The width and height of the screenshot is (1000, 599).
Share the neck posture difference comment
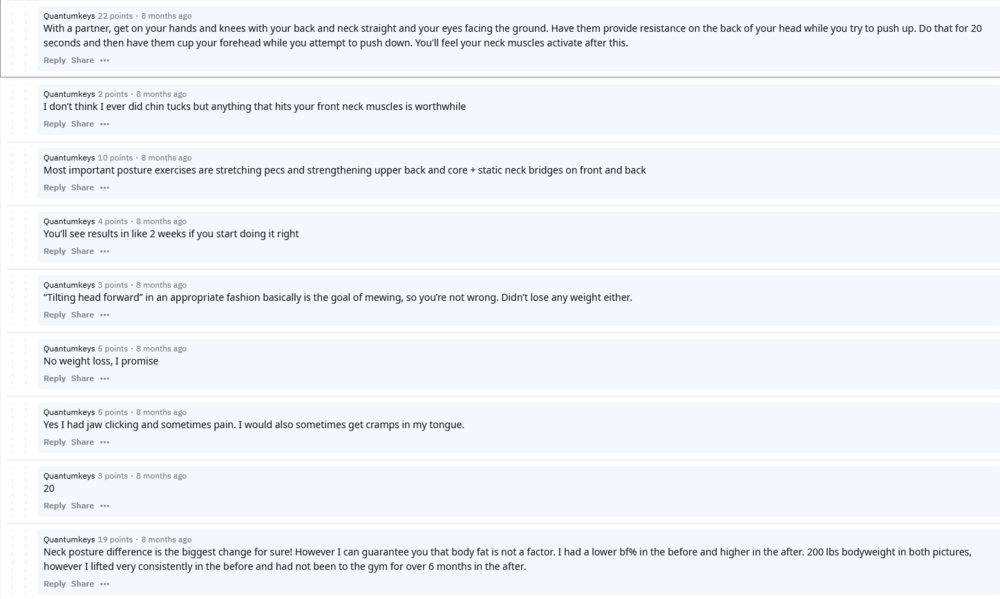(82, 584)
